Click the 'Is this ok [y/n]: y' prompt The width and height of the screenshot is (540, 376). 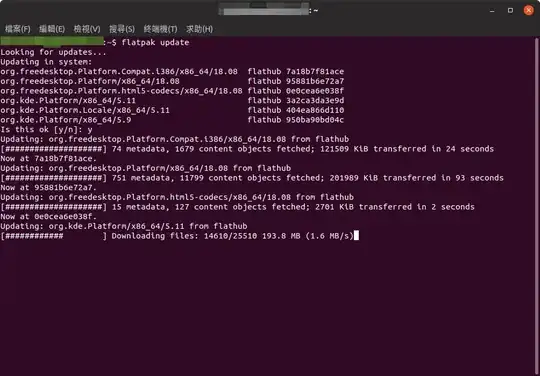[x=46, y=129]
